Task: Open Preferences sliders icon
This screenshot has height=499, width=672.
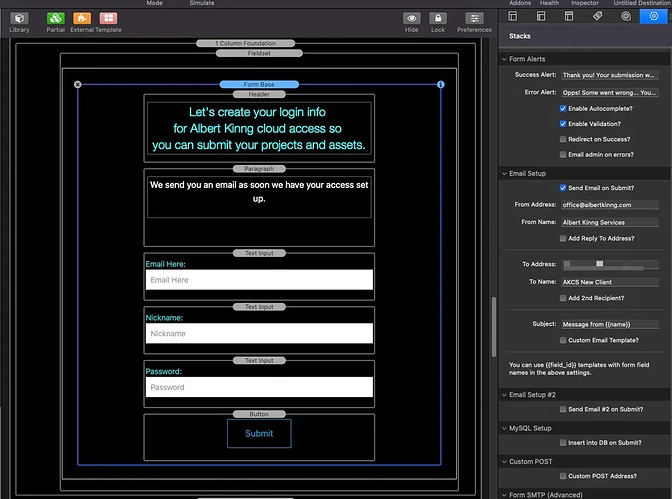Action: (x=474, y=18)
